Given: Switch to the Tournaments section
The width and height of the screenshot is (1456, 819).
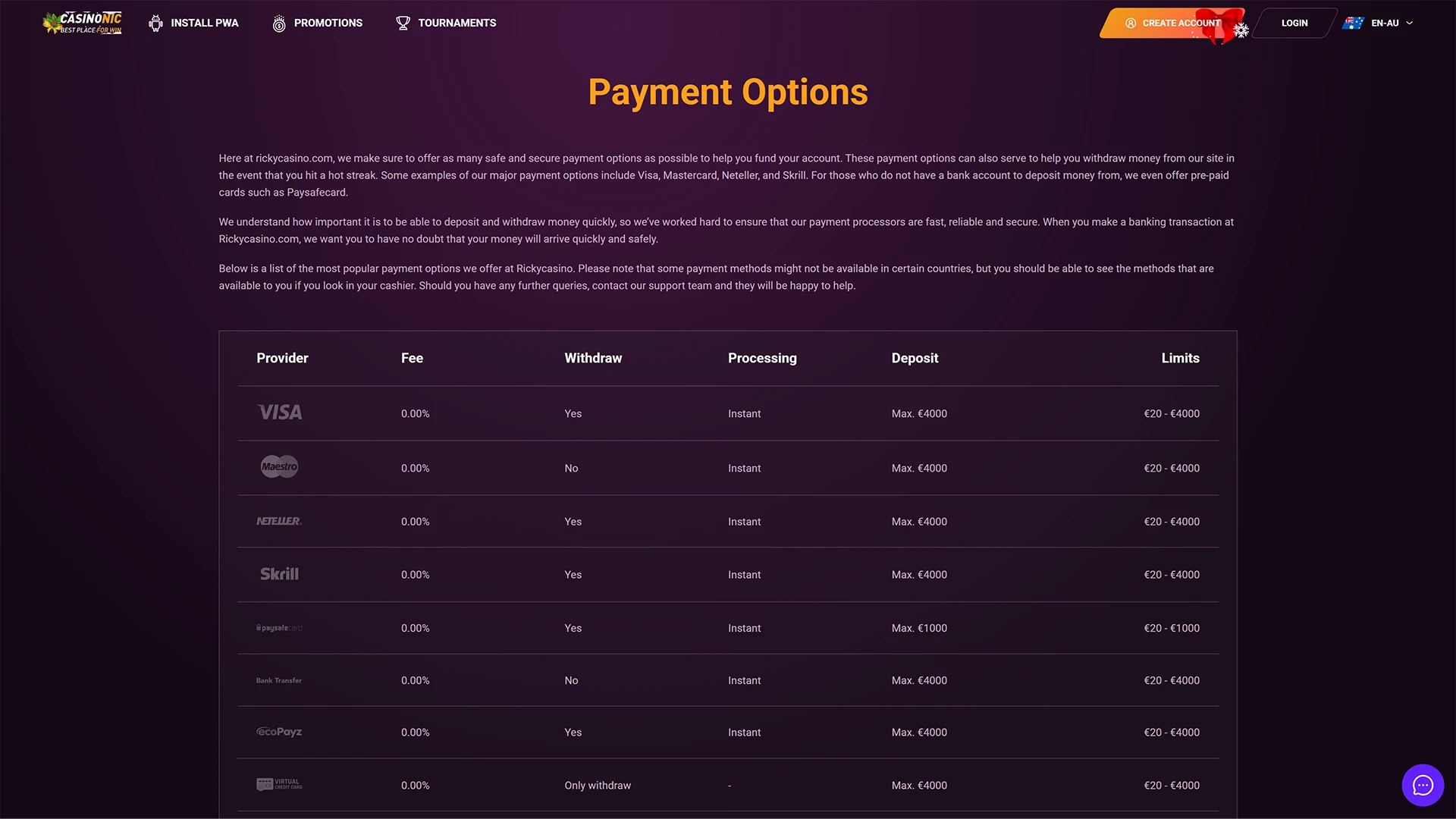Looking at the screenshot, I should (457, 23).
